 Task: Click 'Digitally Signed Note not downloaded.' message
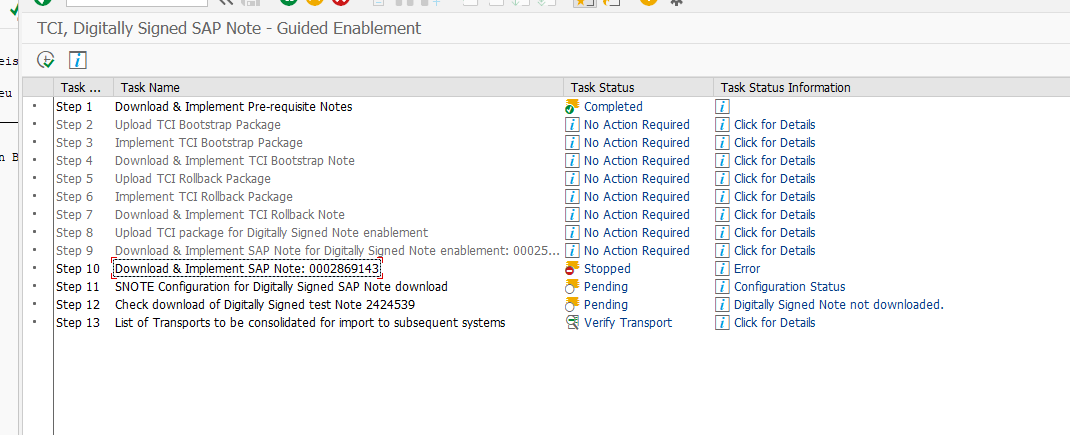(x=838, y=305)
